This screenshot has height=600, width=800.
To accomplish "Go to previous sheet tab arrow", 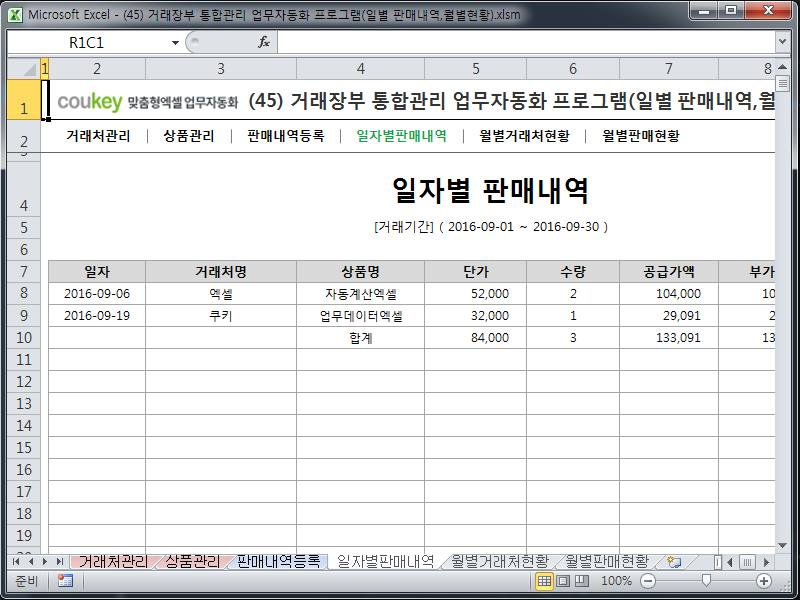I will pos(31,562).
